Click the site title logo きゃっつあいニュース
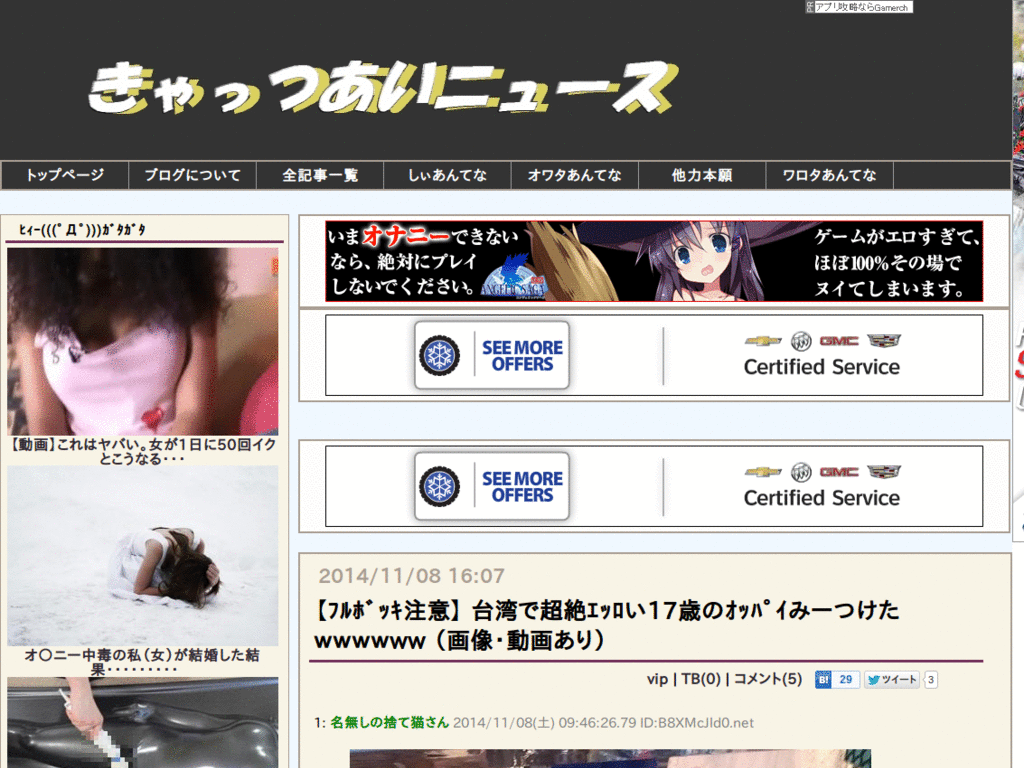Image resolution: width=1024 pixels, height=768 pixels. tap(383, 88)
